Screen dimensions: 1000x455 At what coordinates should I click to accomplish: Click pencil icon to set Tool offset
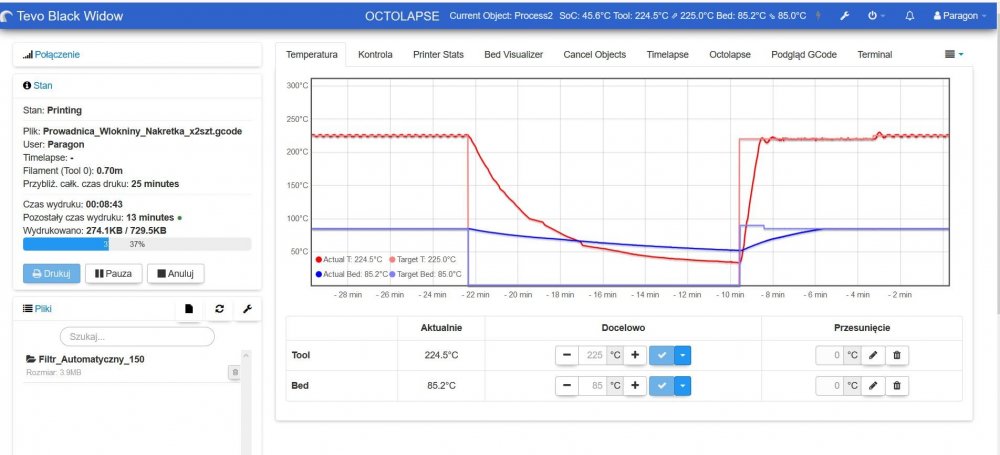click(872, 355)
